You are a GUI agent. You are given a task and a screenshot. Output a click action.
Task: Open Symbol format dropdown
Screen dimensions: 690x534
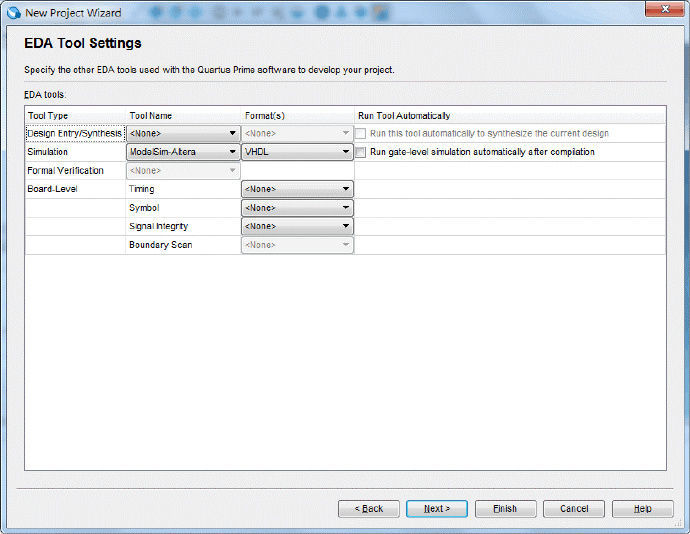tap(297, 208)
